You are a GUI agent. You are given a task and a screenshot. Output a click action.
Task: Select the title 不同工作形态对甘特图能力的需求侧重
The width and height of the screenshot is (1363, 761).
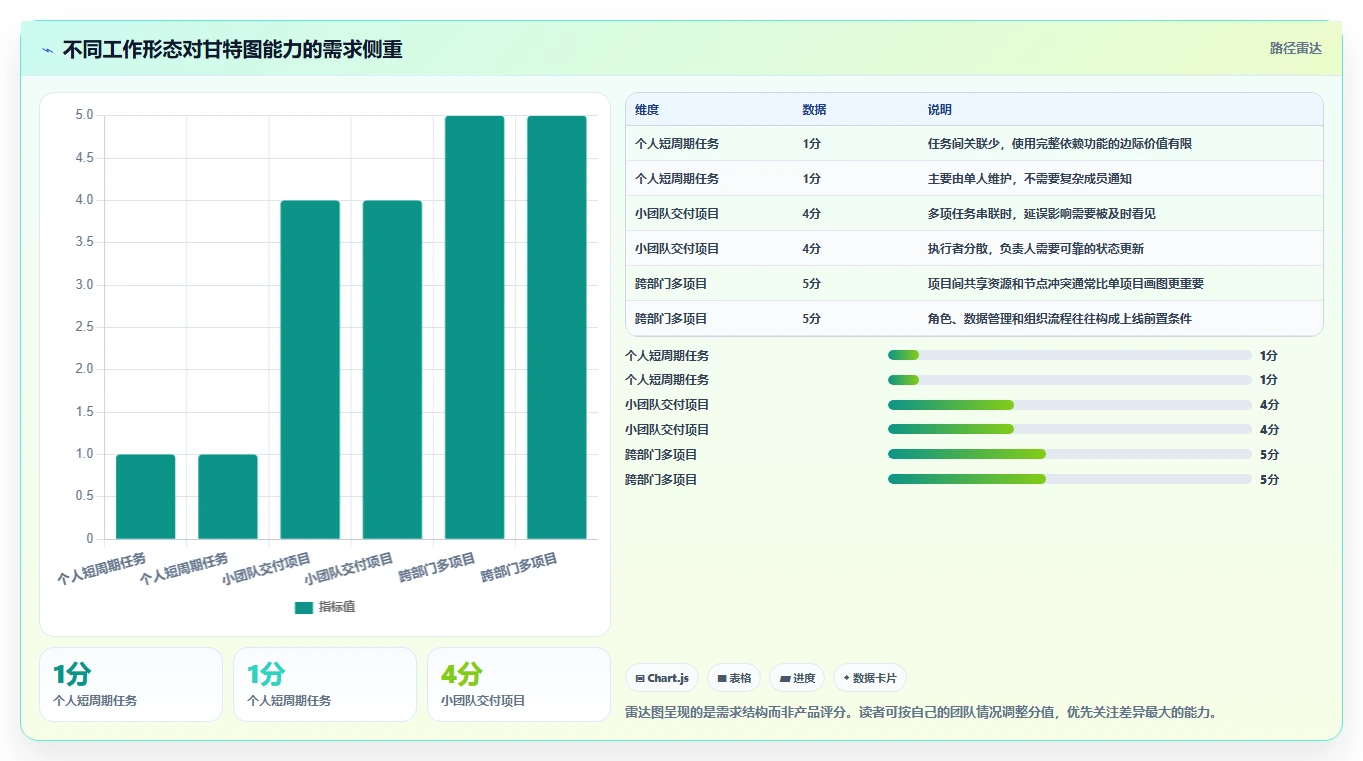click(232, 50)
